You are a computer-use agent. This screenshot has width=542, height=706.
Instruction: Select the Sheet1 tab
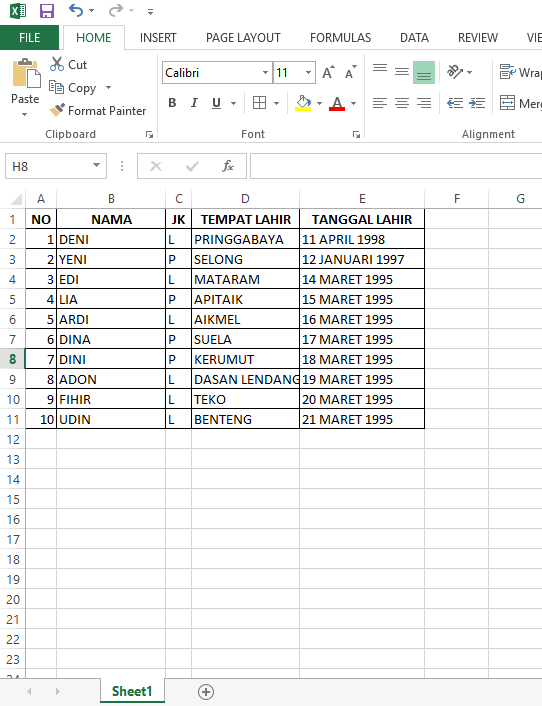coord(132,691)
